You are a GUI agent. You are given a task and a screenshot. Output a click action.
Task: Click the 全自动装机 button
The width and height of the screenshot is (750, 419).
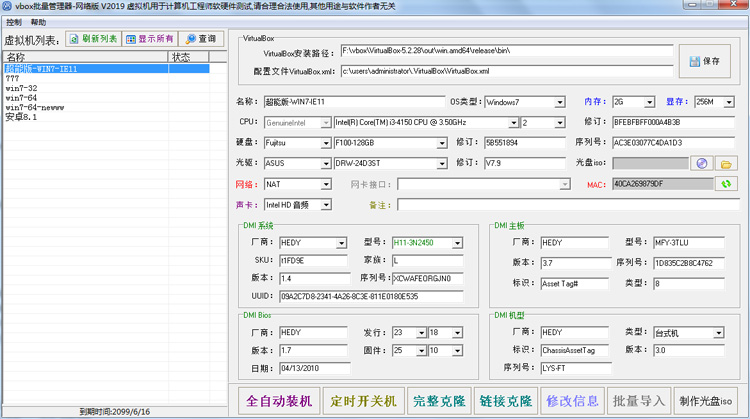tap(279, 401)
